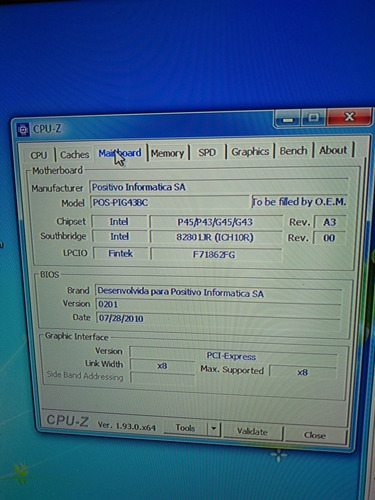Click LPCIO vendor Fintek

[120, 253]
